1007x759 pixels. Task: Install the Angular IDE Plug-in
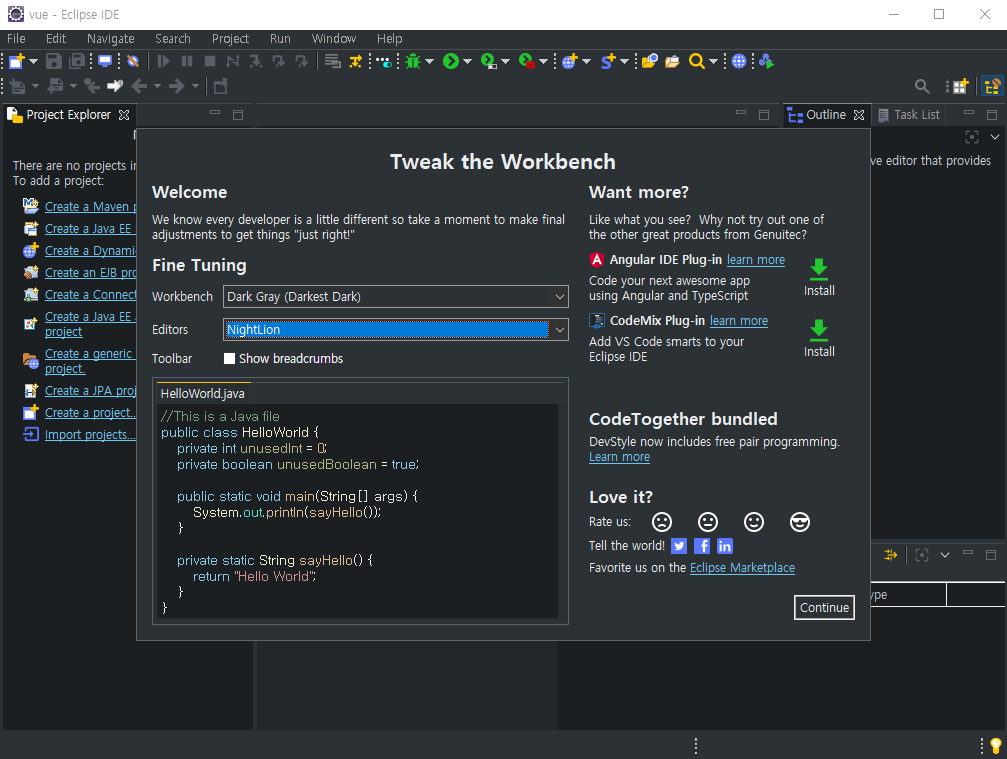pos(819,277)
